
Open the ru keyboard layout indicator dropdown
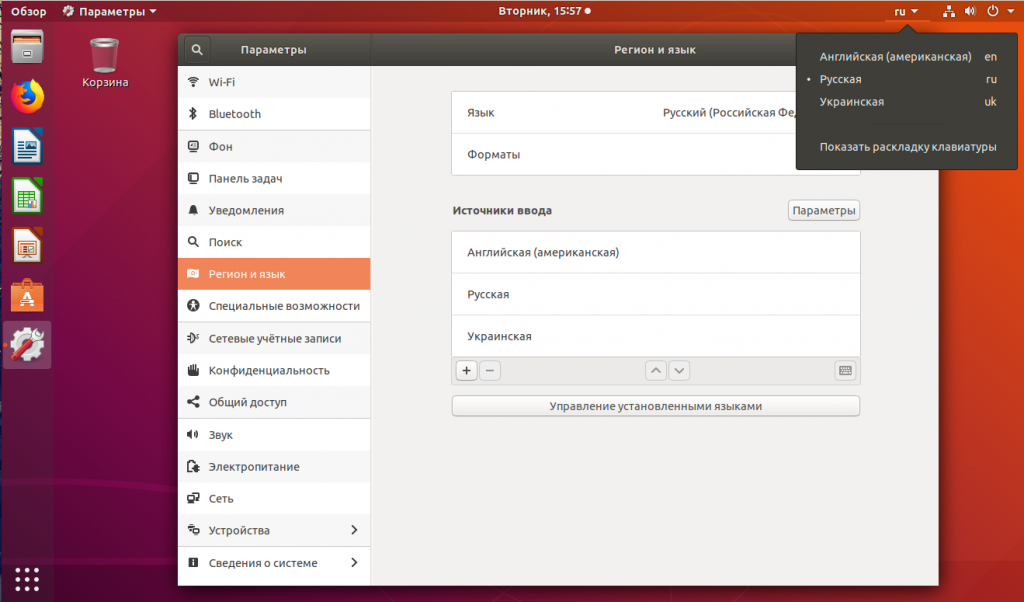(x=906, y=11)
